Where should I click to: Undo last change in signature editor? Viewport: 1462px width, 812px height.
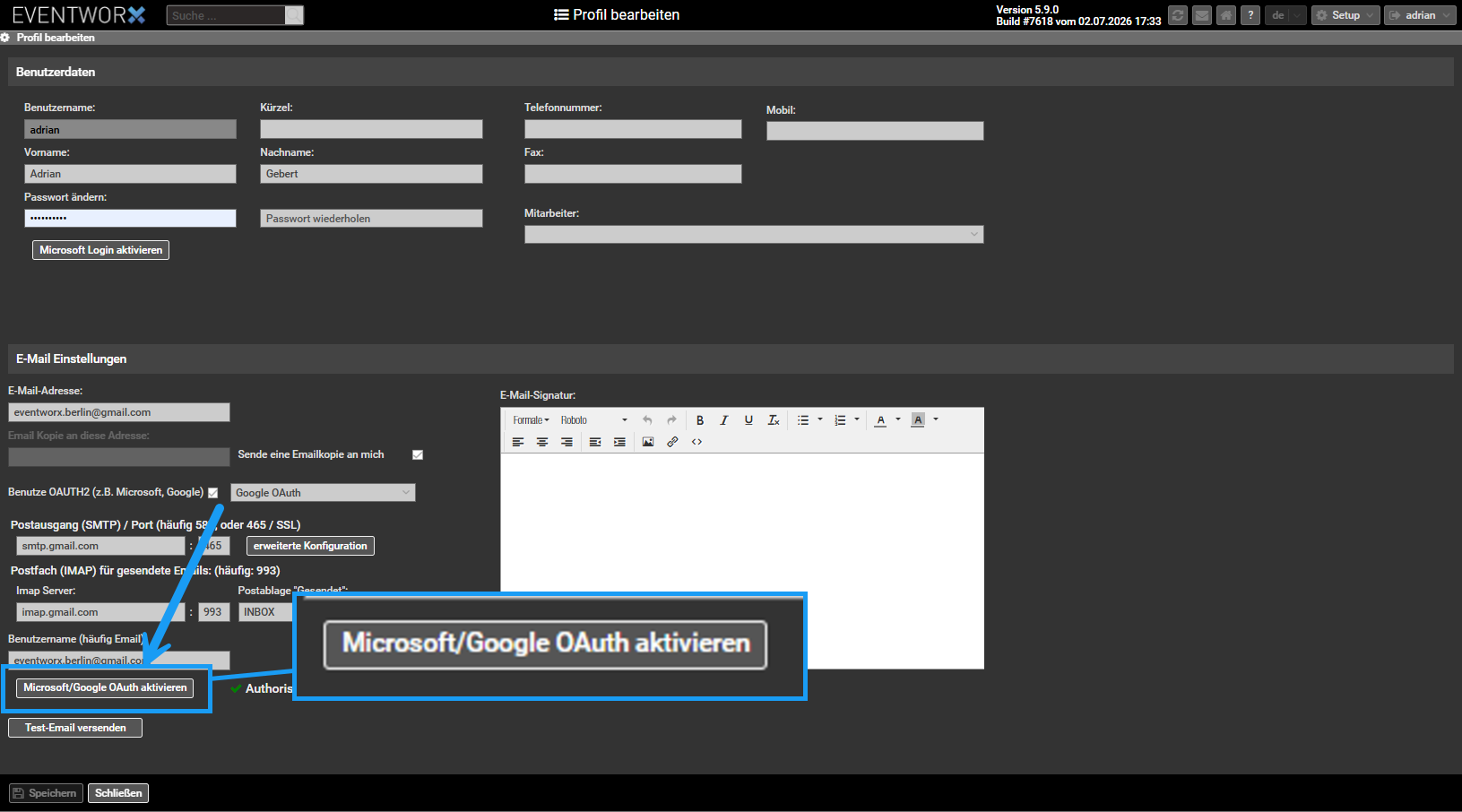(x=647, y=419)
